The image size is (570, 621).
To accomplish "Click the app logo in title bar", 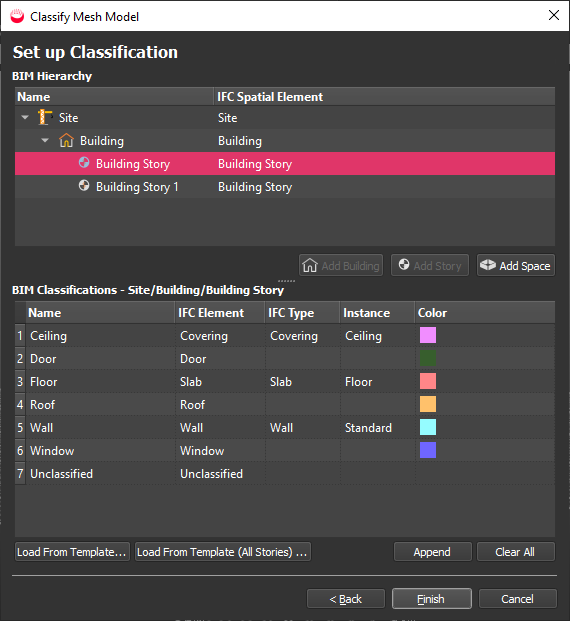I will 17,16.
